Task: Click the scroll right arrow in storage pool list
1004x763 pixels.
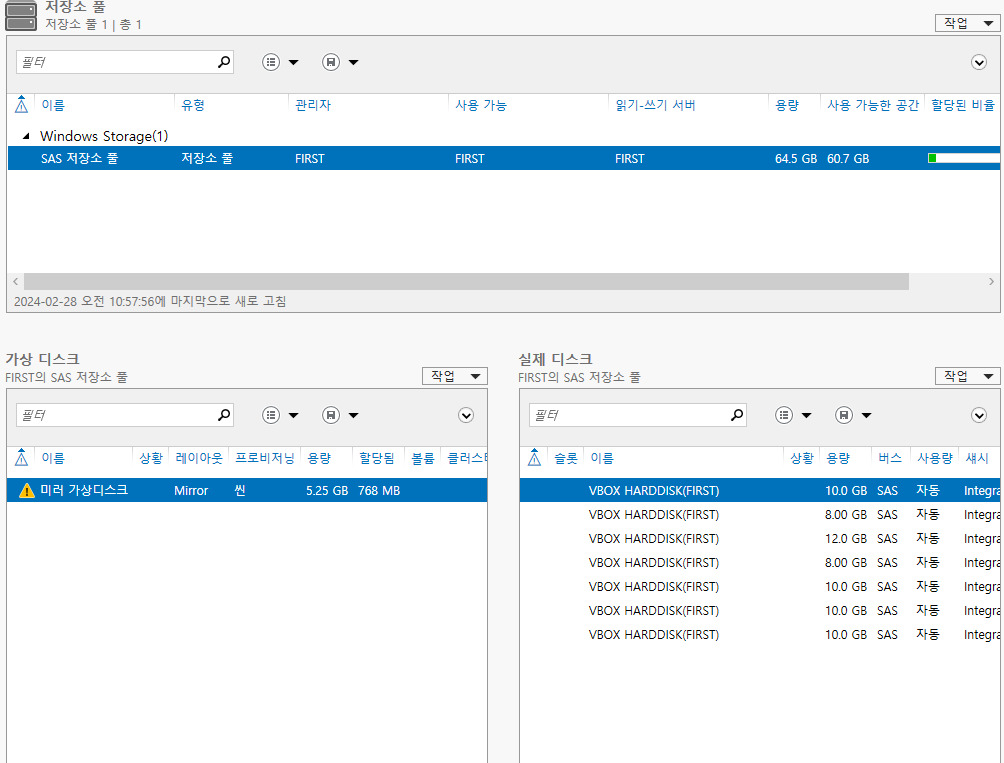Action: 991,282
